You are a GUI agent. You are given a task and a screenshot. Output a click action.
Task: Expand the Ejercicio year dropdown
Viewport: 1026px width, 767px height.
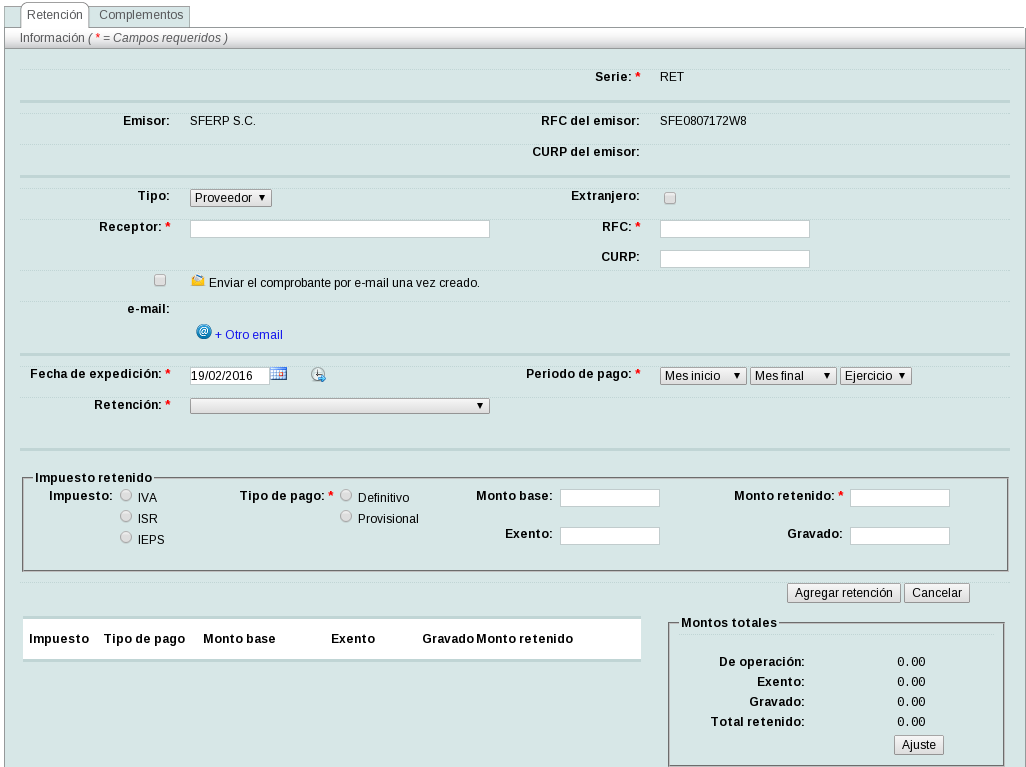tap(875, 376)
